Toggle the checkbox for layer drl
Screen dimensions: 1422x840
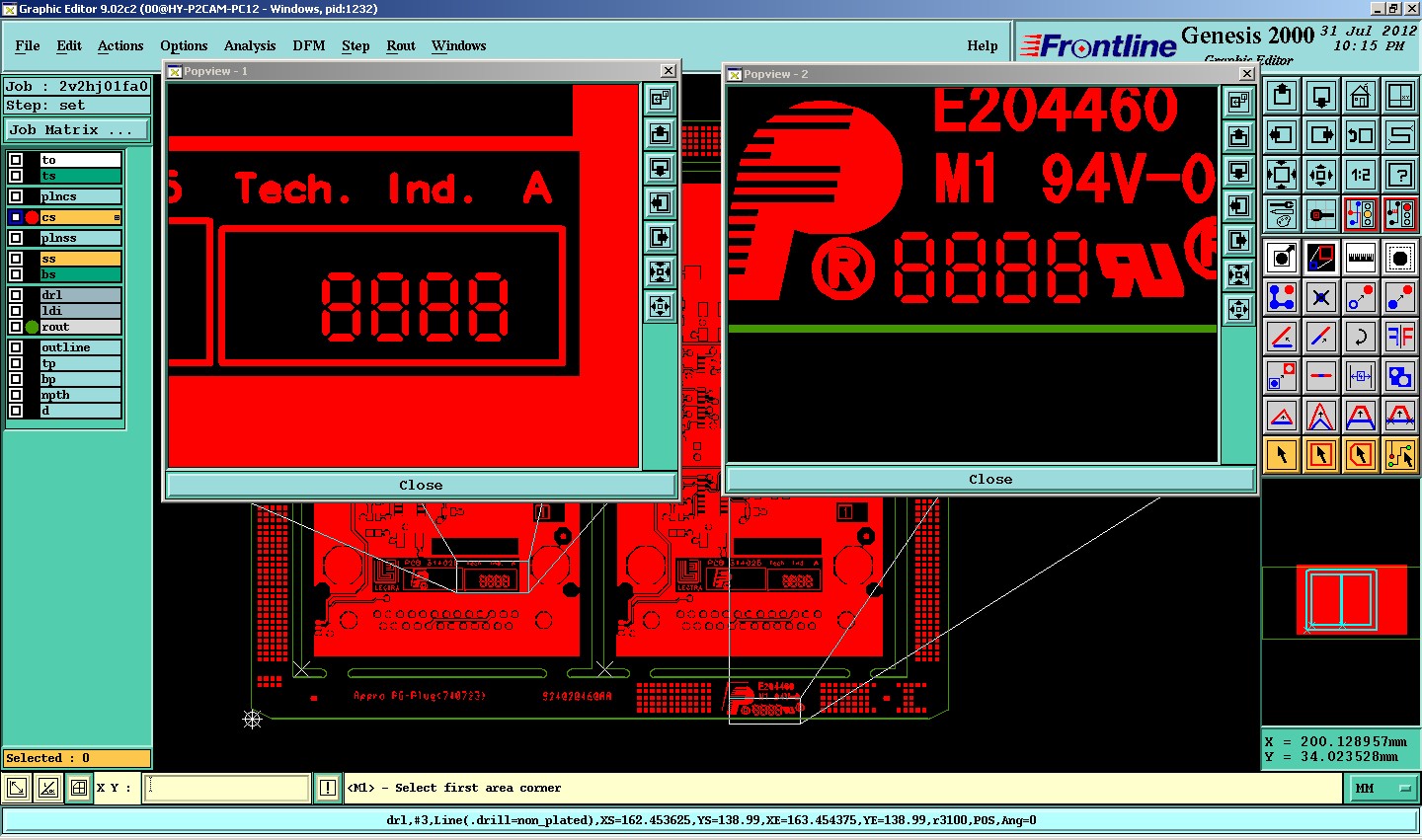tap(16, 295)
